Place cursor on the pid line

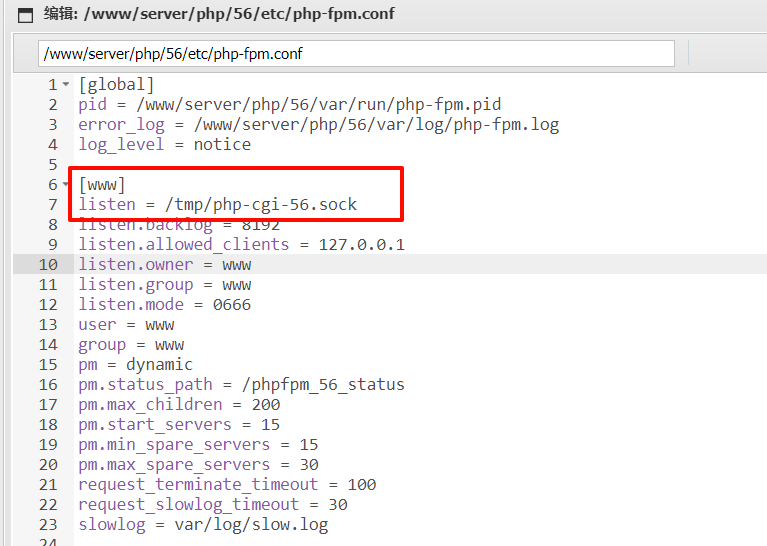(289, 105)
